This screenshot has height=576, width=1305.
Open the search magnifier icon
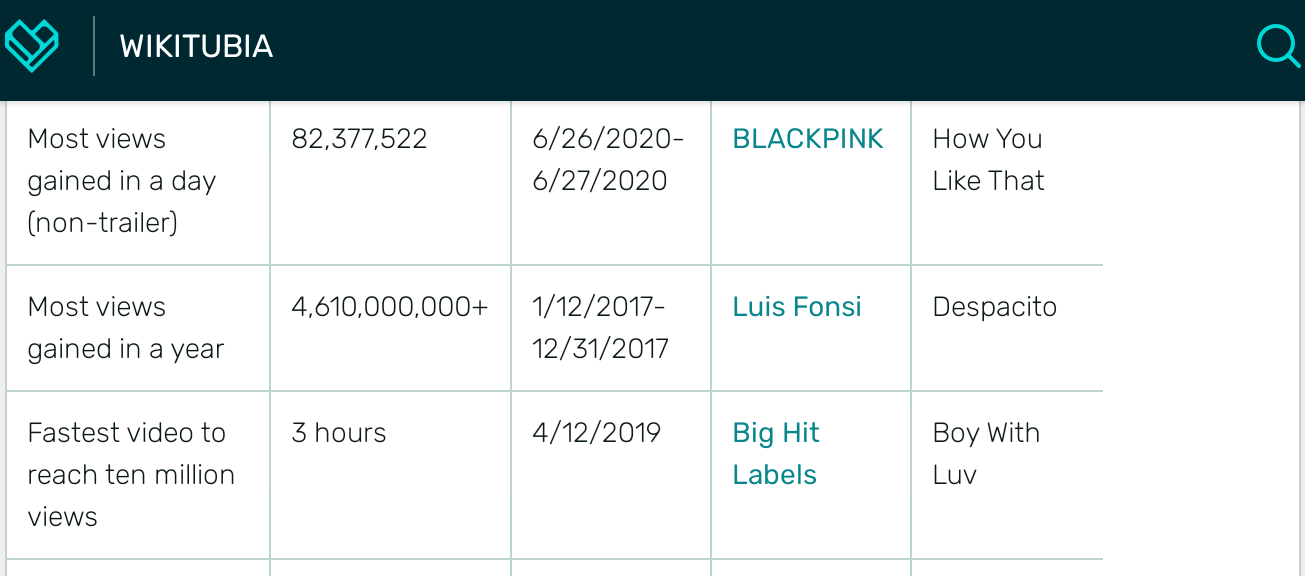1277,46
